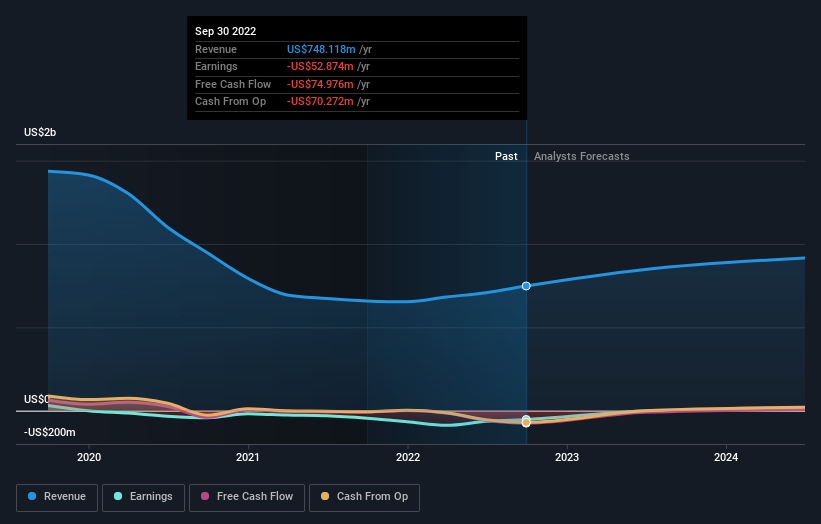
Task: Click the orange Cash From Op data point
Action: [526, 422]
